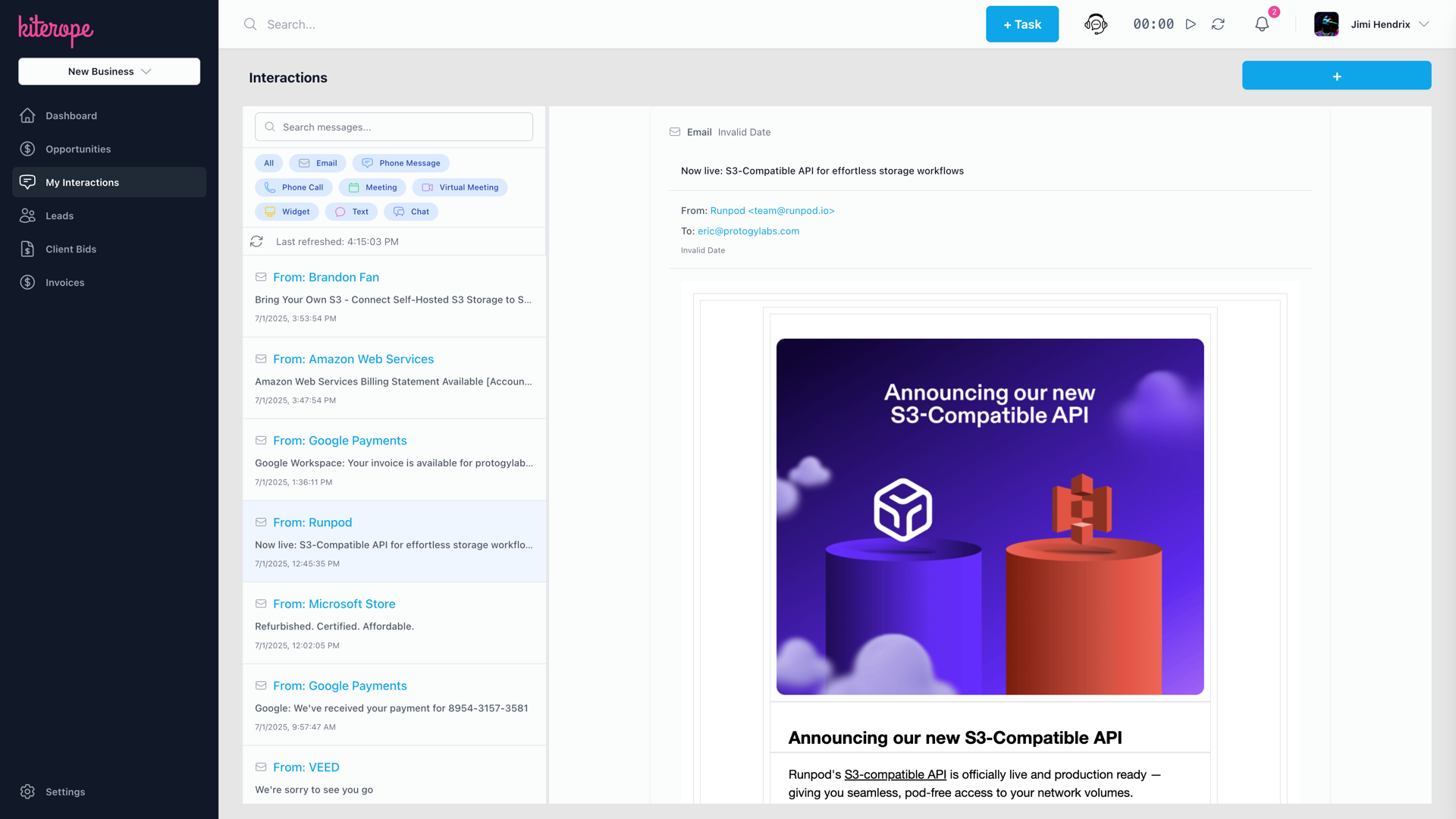Open Settings from sidebar bottom
This screenshot has width=1456, height=819.
coord(109,791)
